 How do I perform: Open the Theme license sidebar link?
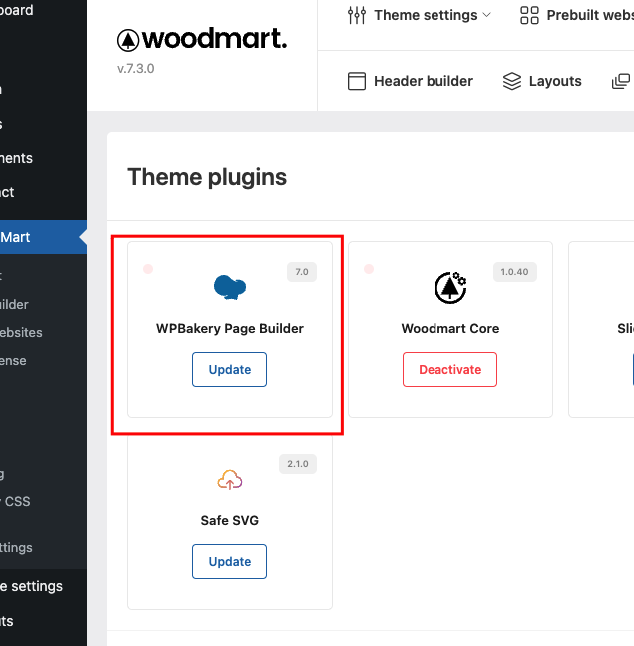pyautogui.click(x=13, y=360)
